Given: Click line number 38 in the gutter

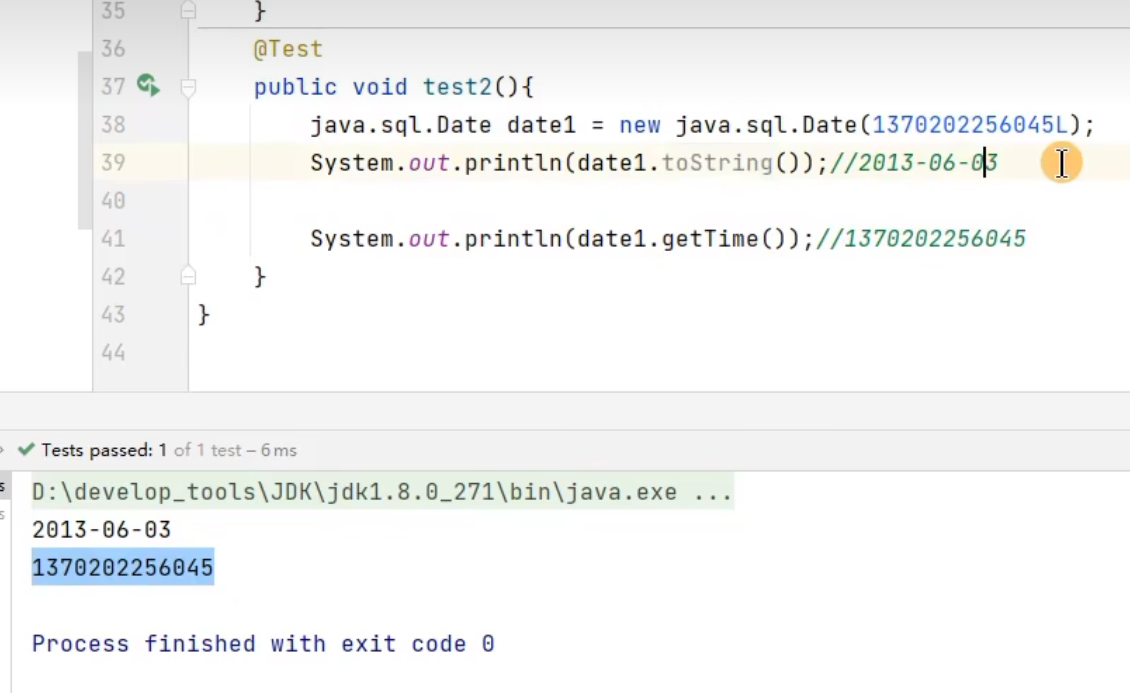Looking at the screenshot, I should [113, 125].
